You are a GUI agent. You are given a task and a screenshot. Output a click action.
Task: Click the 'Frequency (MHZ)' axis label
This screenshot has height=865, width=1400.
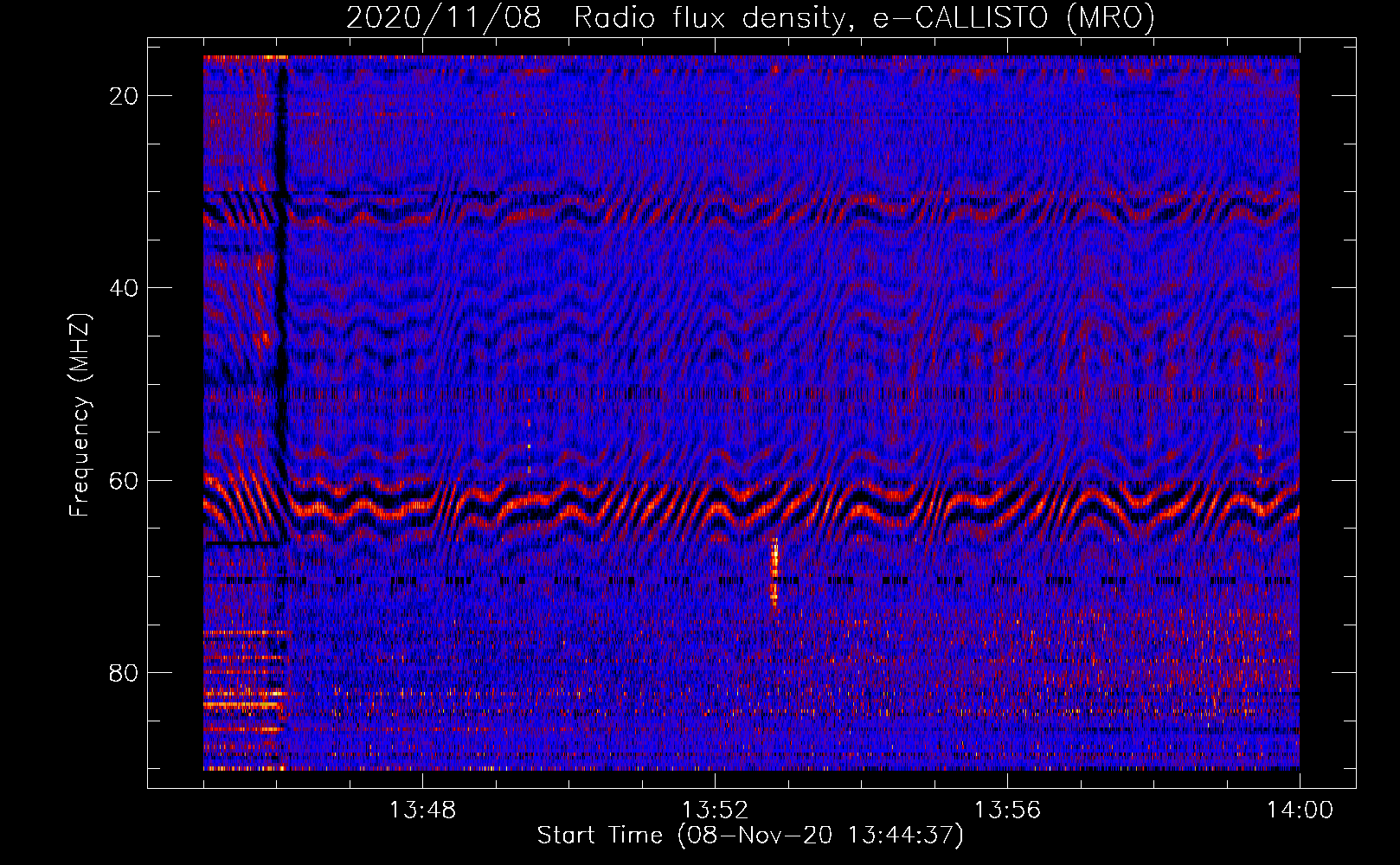click(80, 415)
